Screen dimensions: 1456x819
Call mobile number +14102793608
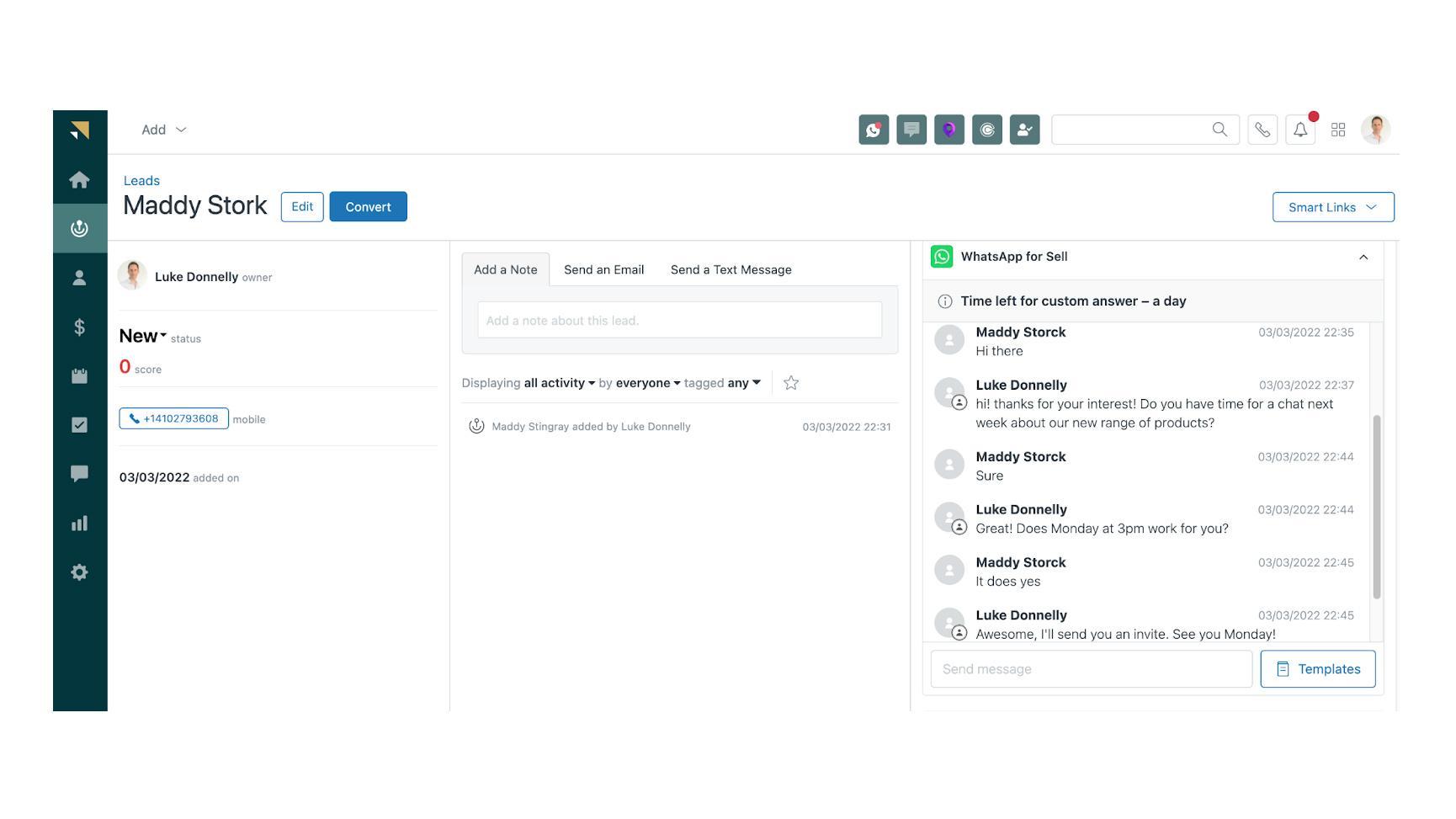(173, 418)
